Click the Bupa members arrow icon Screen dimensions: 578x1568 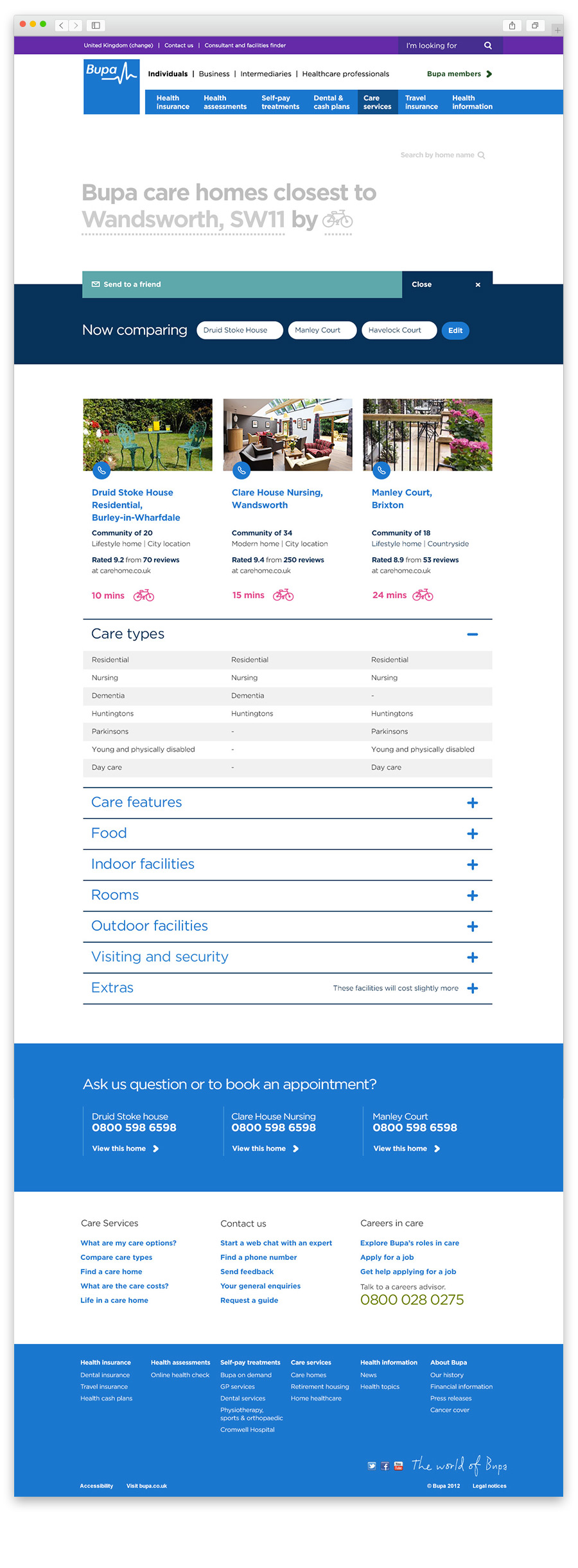tap(489, 74)
